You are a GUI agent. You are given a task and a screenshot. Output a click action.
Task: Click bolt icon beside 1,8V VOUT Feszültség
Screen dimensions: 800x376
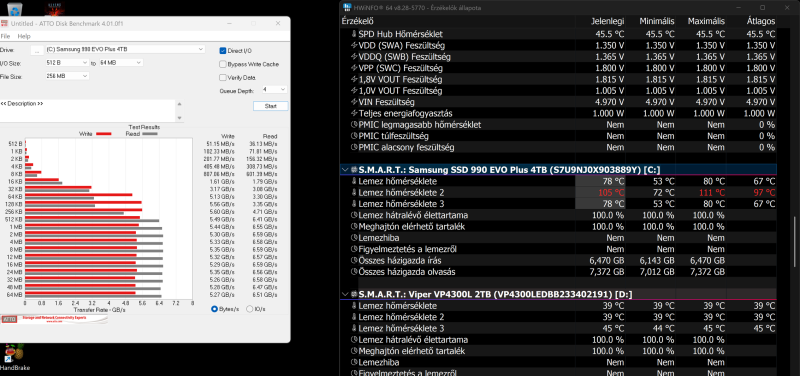pyautogui.click(x=355, y=80)
